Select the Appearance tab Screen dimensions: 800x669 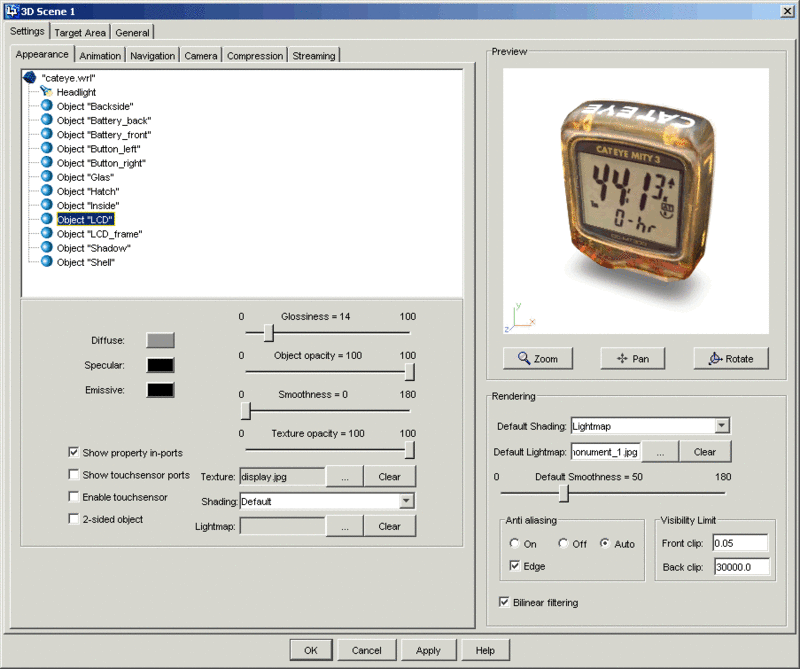click(42, 54)
